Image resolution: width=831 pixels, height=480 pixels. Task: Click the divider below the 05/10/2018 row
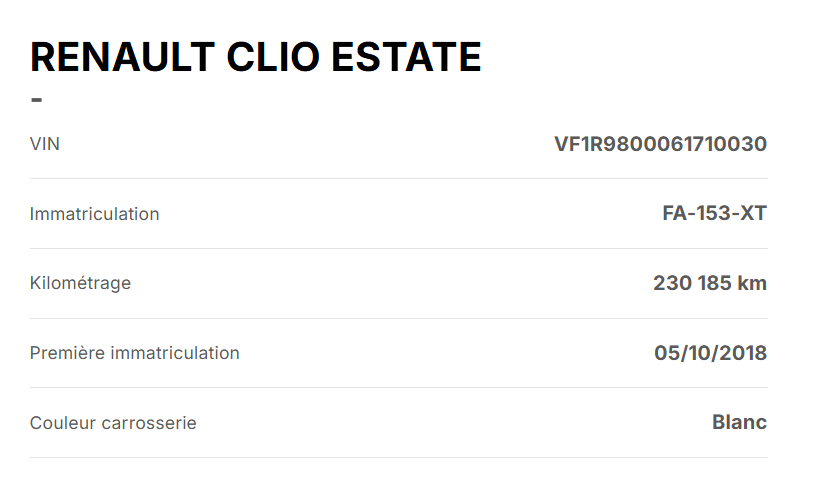coord(399,388)
